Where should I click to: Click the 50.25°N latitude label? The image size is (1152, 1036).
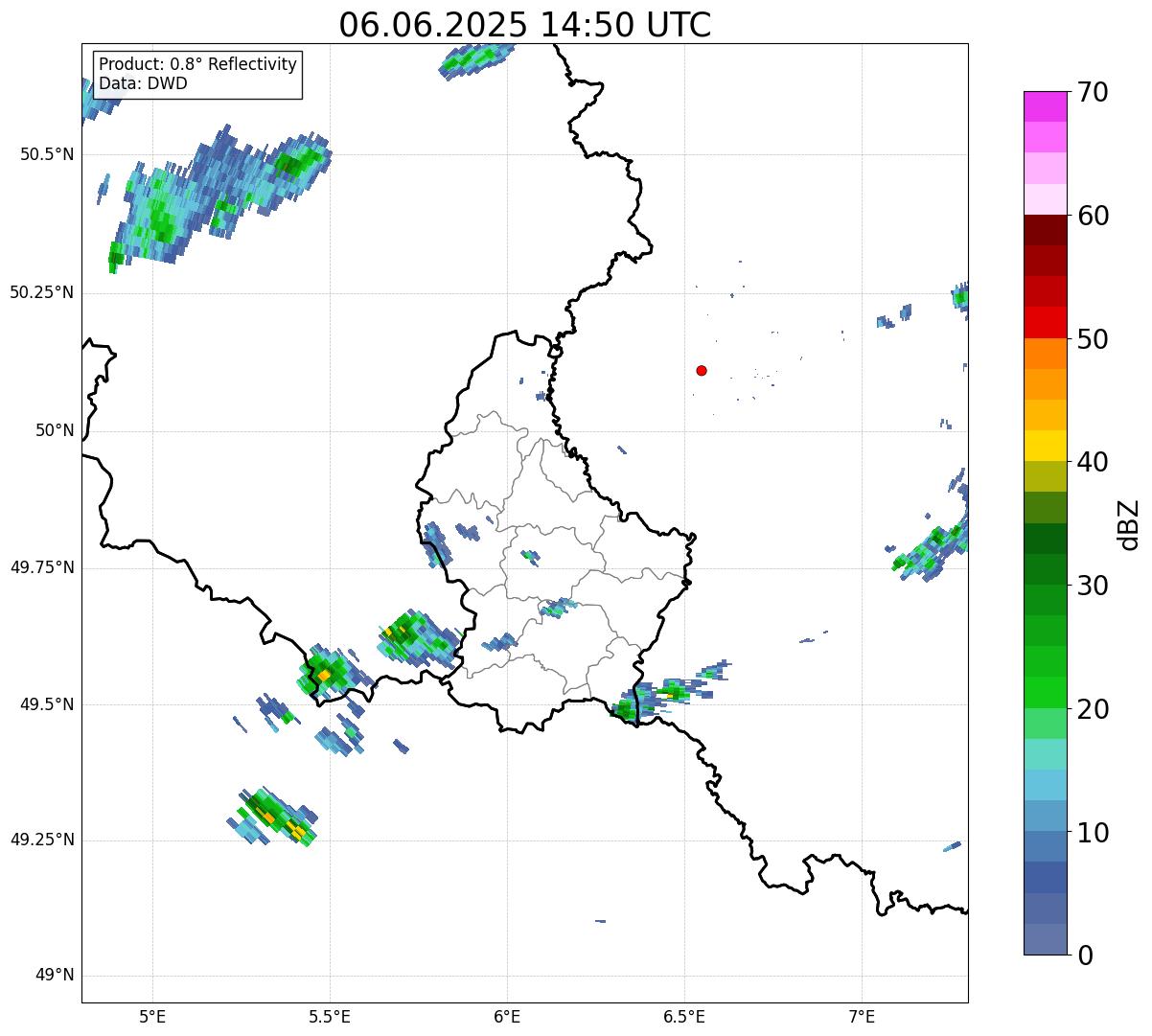[x=41, y=292]
